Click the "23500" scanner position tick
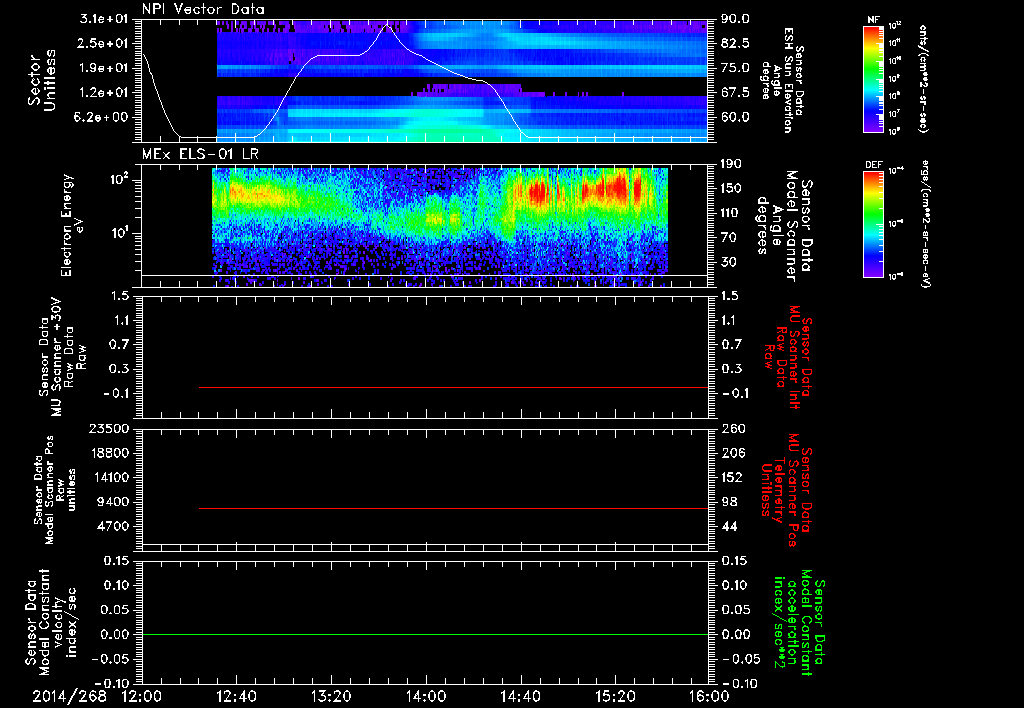Image resolution: width=1024 pixels, height=708 pixels. click(x=108, y=429)
